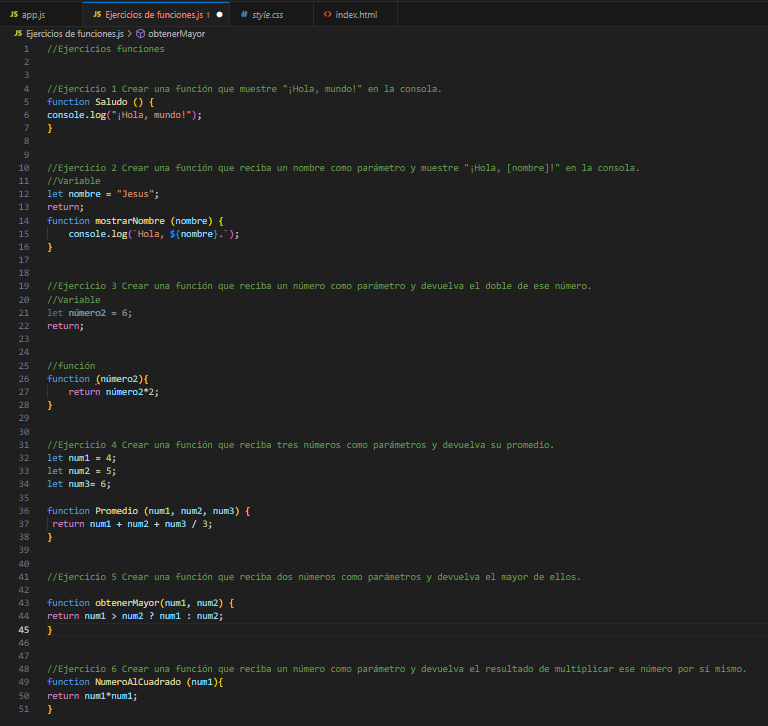Click the return statement on line 22
This screenshot has height=726, width=768.
[66, 326]
